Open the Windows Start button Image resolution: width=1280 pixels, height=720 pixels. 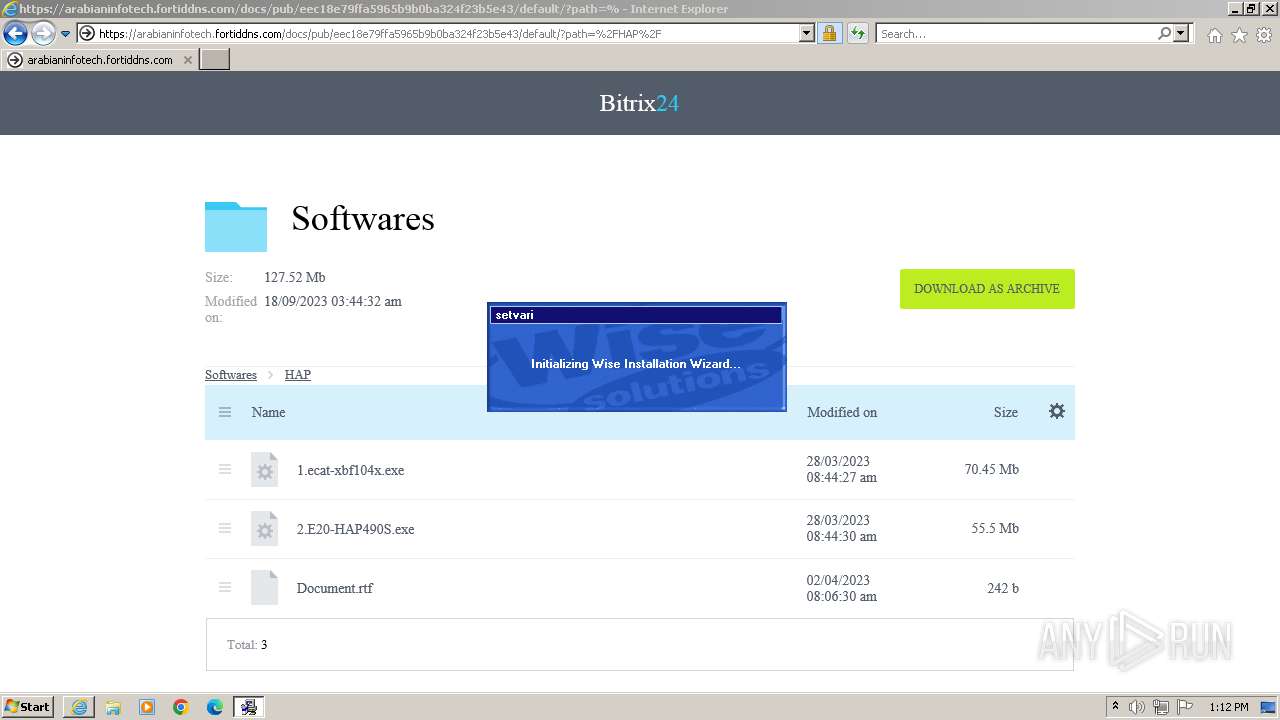28,707
